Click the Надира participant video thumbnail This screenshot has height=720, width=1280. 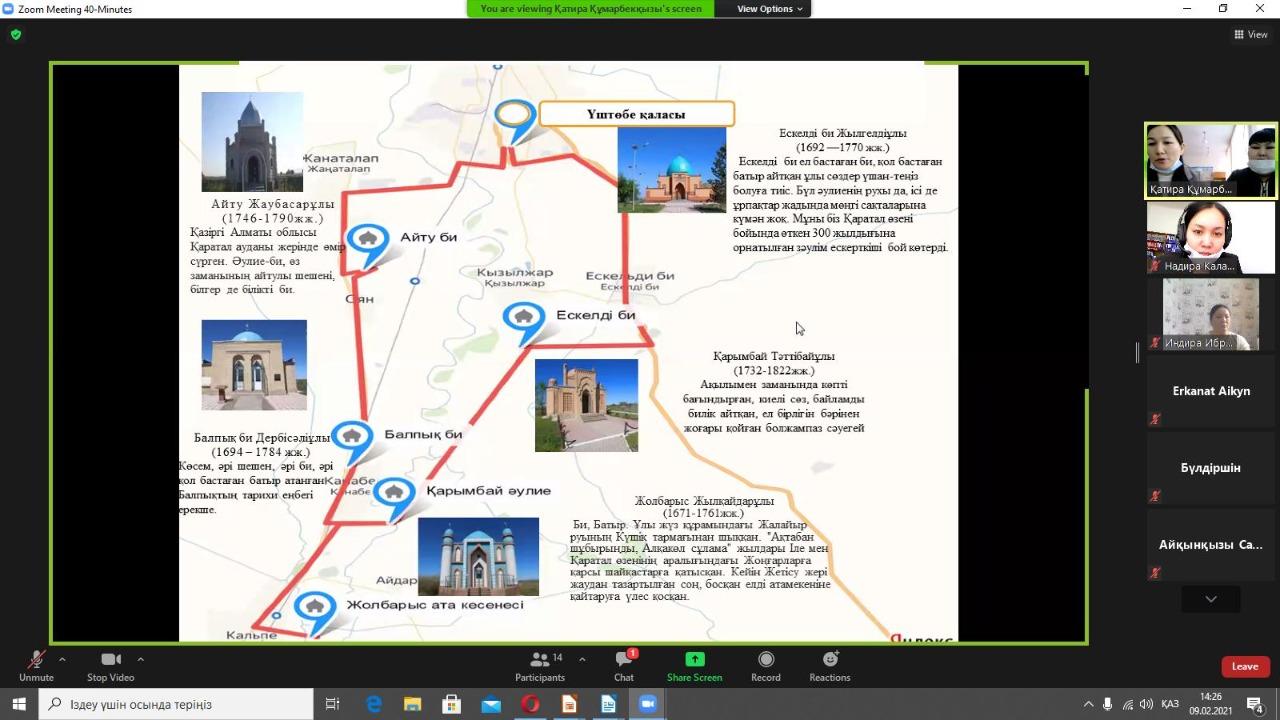1211,237
